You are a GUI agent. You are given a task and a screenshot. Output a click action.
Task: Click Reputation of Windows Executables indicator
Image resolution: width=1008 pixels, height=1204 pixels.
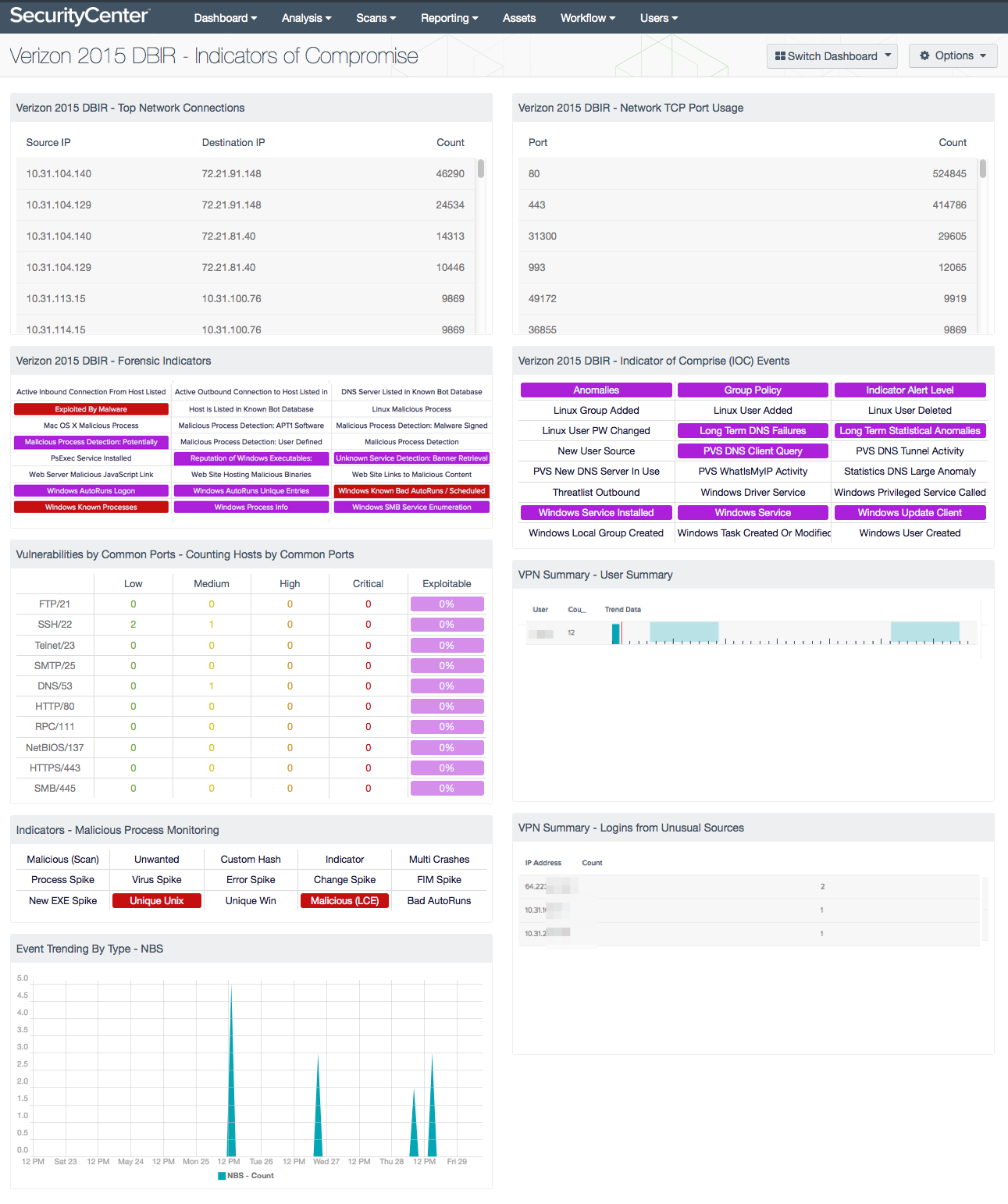pyautogui.click(x=251, y=458)
